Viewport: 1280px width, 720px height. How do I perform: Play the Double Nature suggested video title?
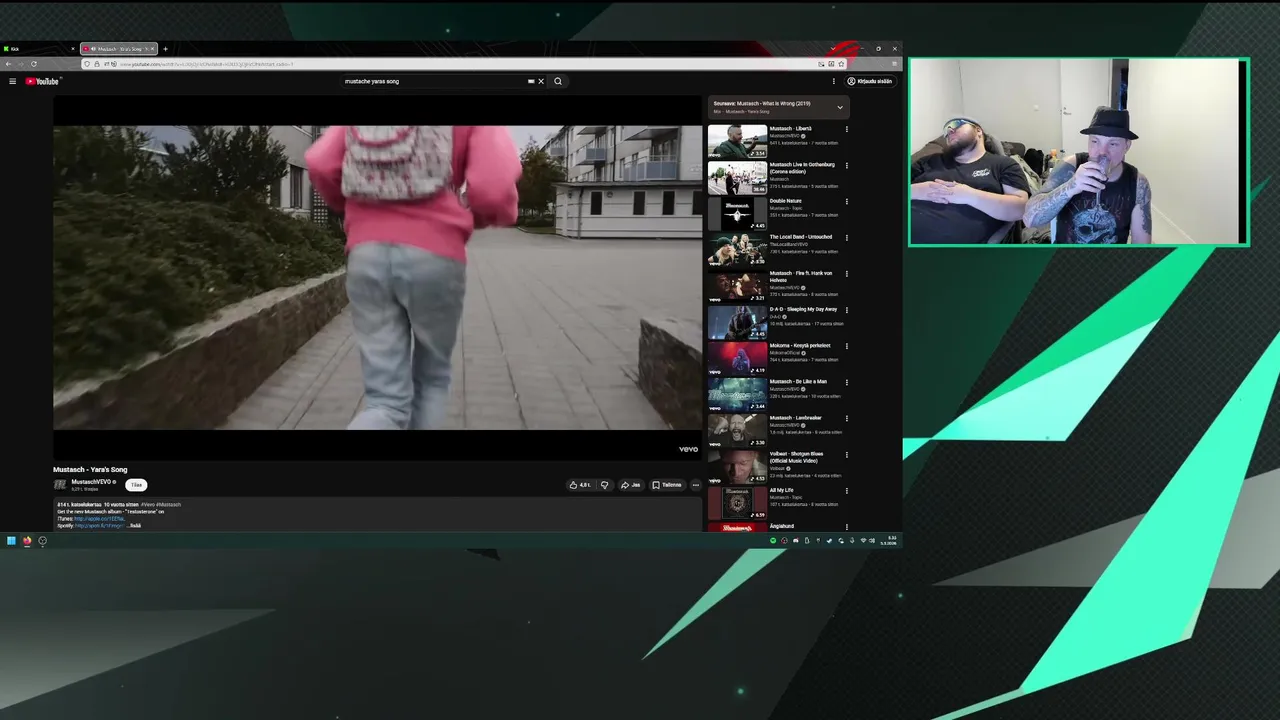coord(786,201)
